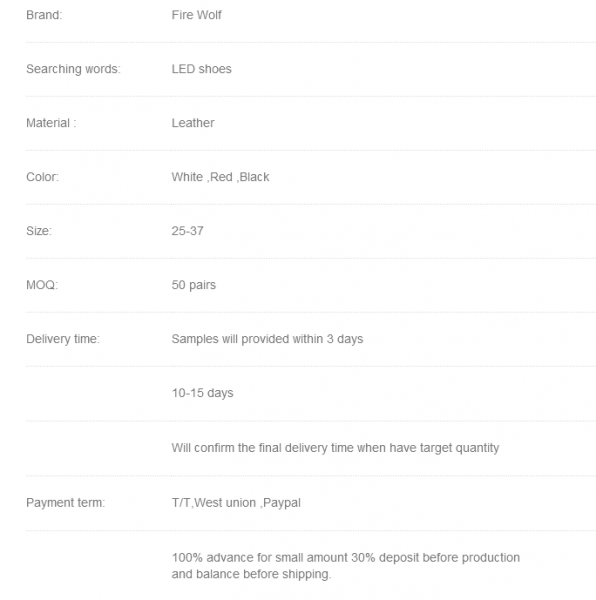Select the T/T, West union, Paypal text
Image resolution: width=596 pixels, height=600 pixels.
click(x=236, y=502)
